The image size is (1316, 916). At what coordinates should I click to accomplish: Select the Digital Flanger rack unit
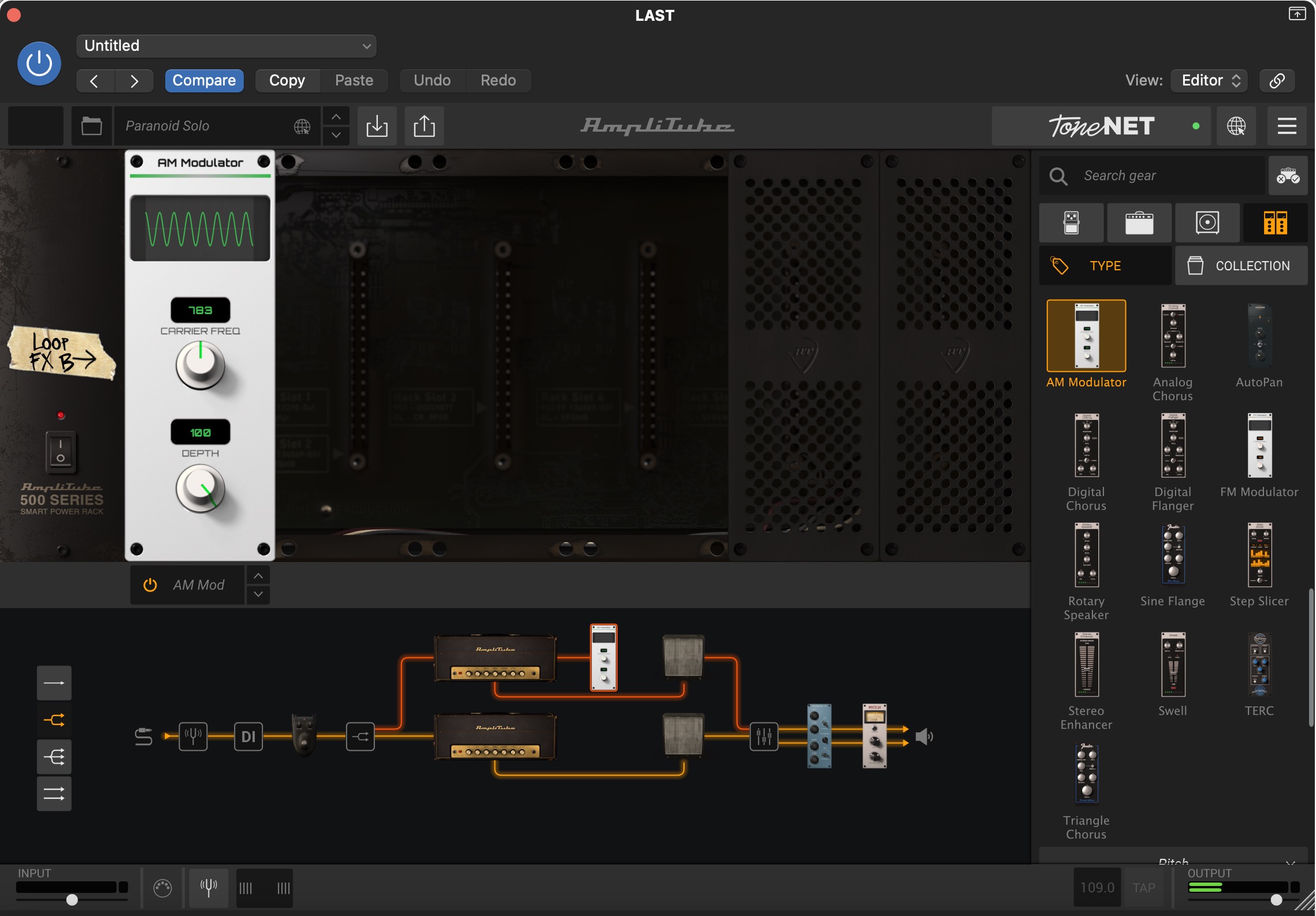pyautogui.click(x=1173, y=445)
